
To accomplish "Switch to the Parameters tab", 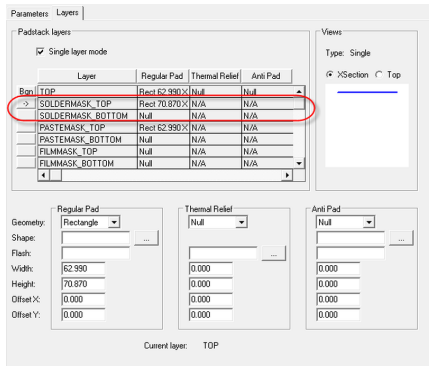I will (x=29, y=14).
